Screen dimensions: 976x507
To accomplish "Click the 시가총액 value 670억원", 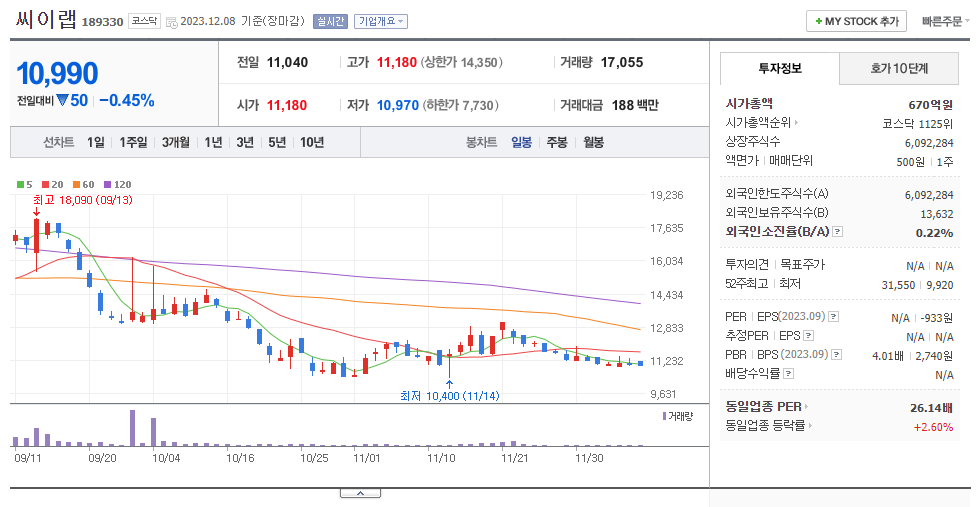I will point(931,105).
